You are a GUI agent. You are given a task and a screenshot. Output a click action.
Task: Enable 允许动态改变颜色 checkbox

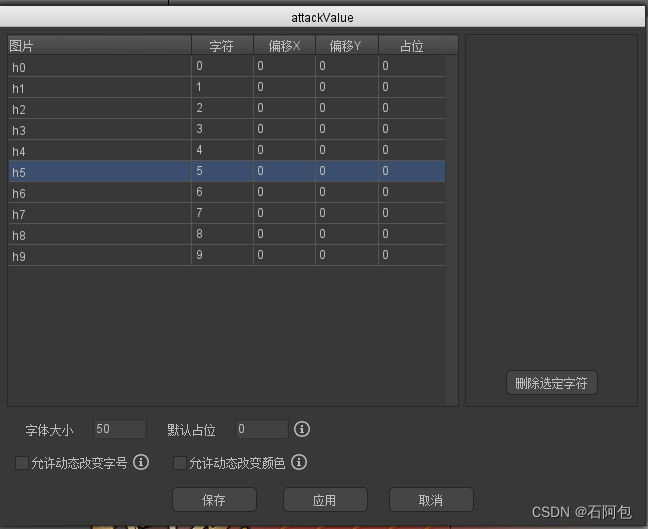pos(179,463)
